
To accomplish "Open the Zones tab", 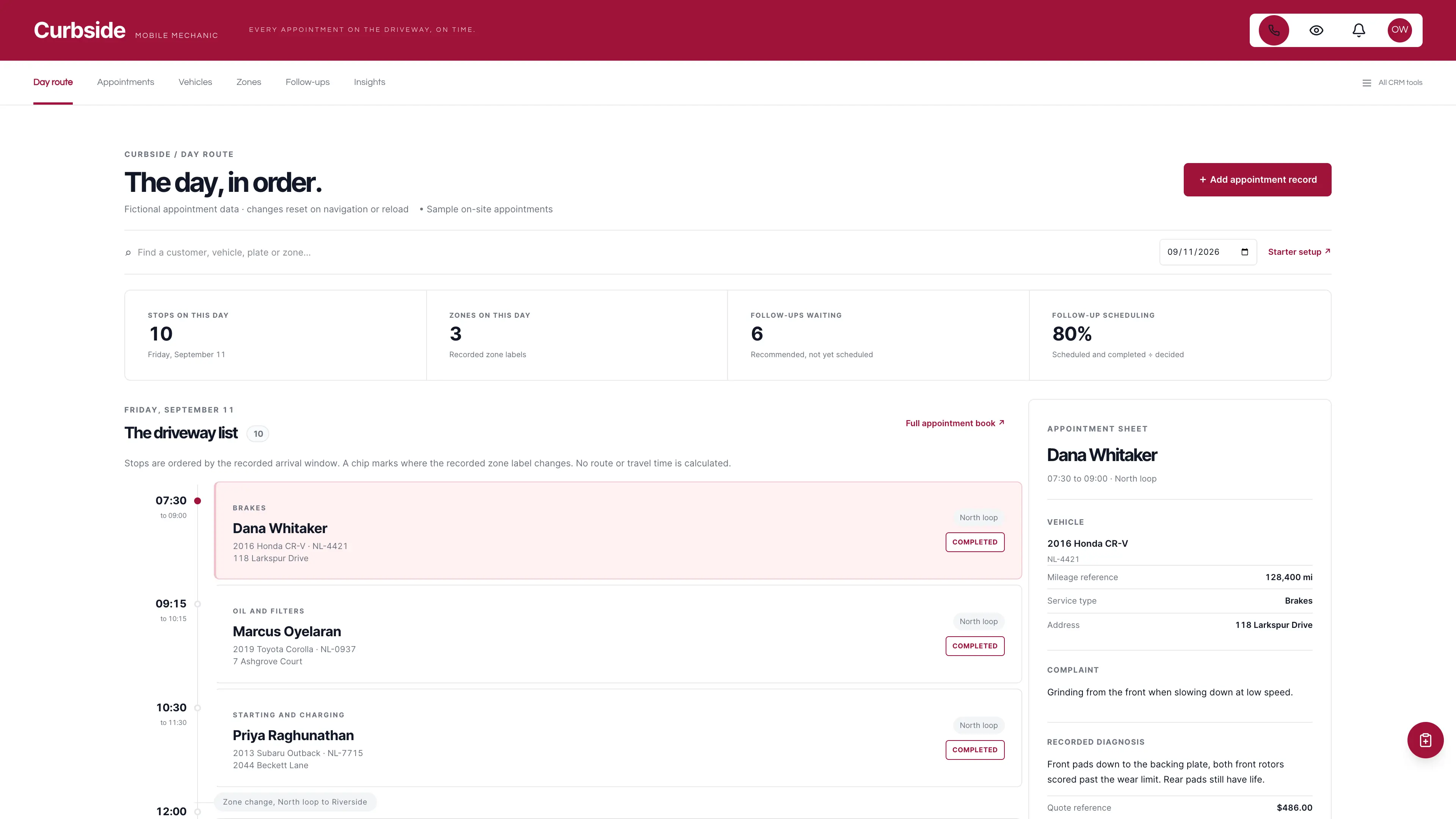I will [249, 83].
